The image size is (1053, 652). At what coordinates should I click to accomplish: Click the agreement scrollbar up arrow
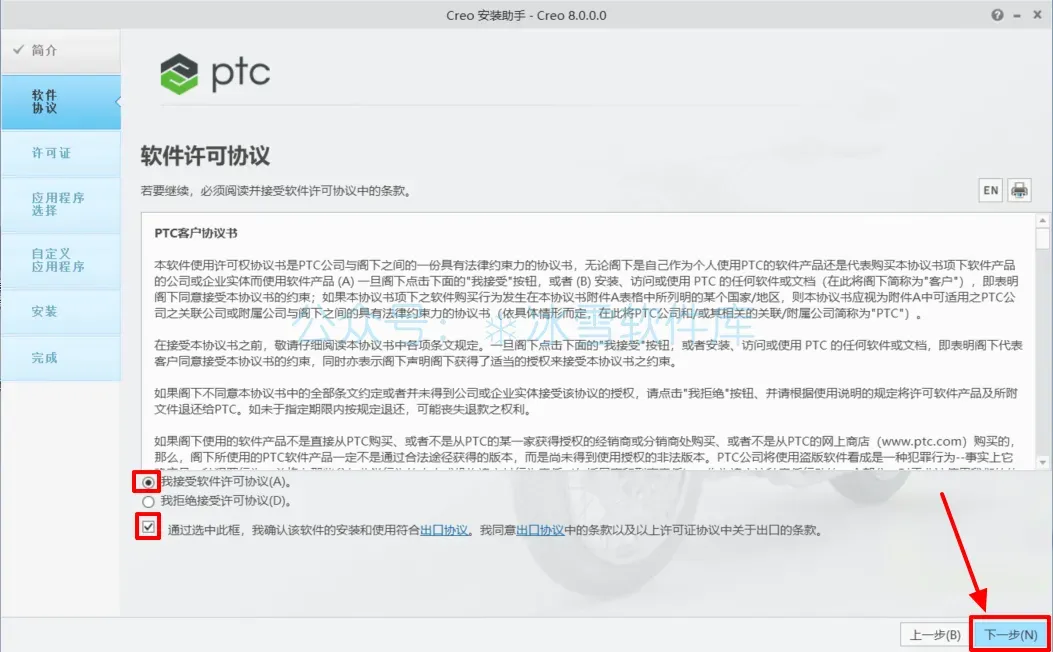click(x=1042, y=220)
